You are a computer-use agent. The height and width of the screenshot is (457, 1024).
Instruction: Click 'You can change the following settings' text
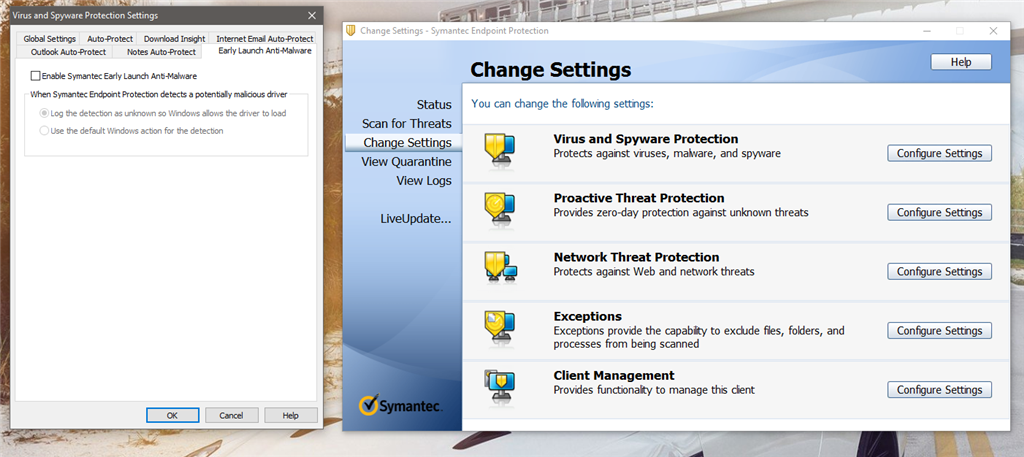click(562, 103)
